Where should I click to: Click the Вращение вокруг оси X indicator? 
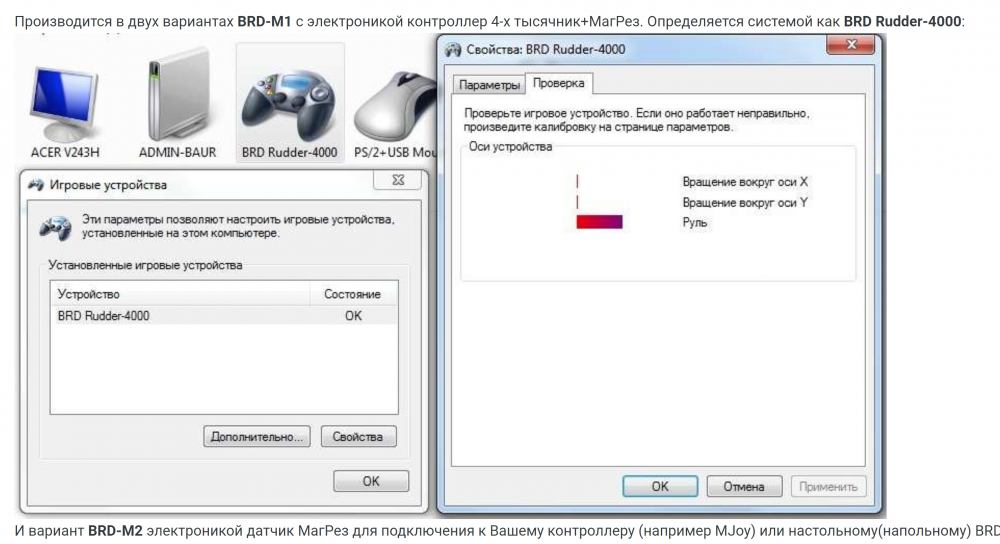(577, 182)
